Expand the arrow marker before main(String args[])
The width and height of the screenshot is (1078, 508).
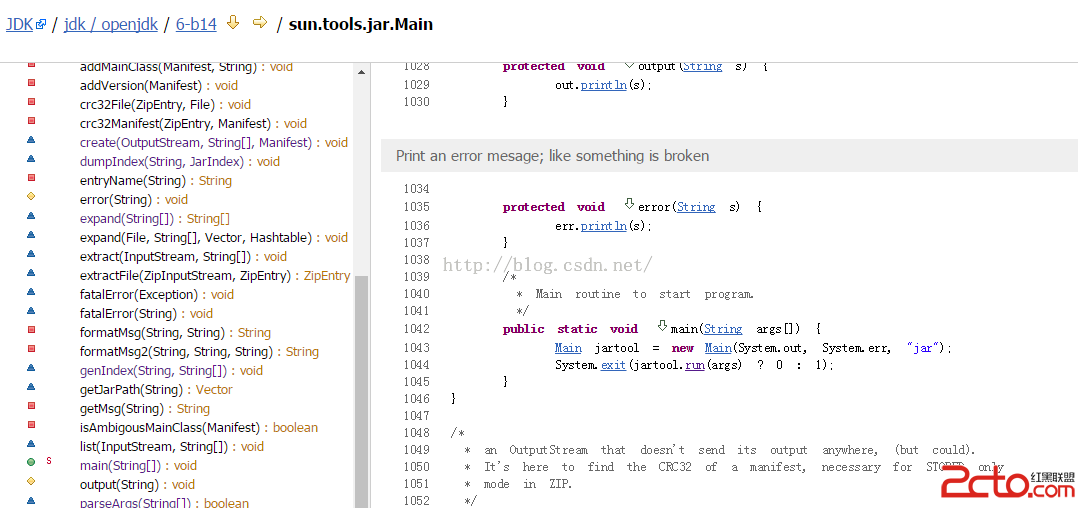pos(662,326)
